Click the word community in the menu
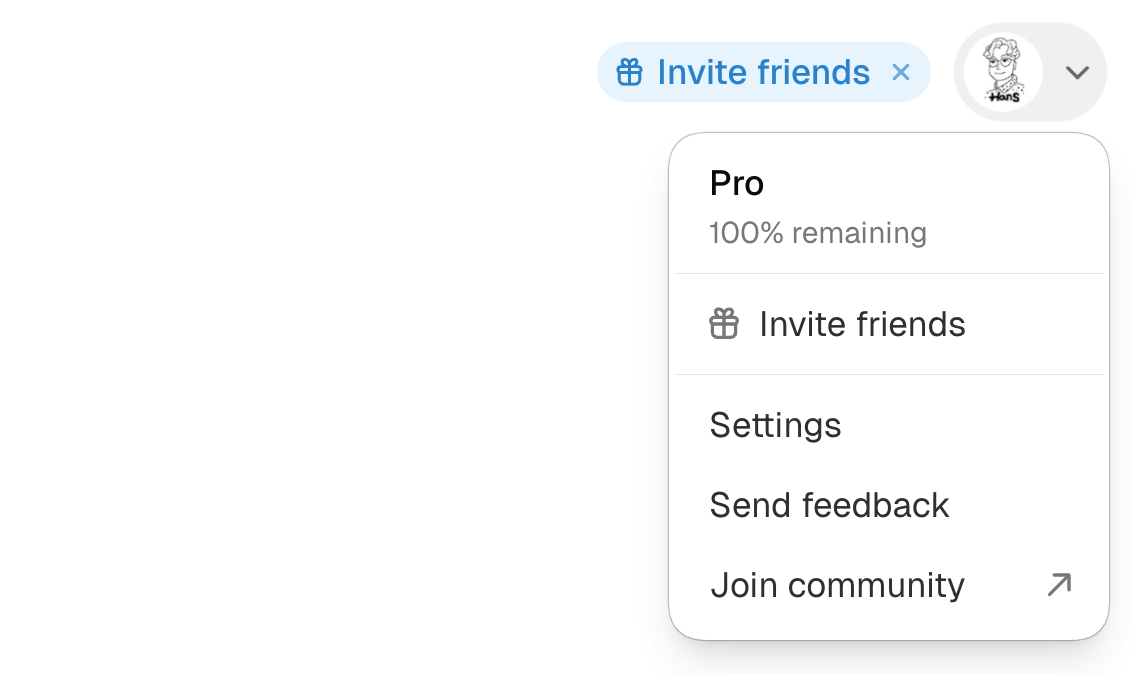 click(x=876, y=586)
